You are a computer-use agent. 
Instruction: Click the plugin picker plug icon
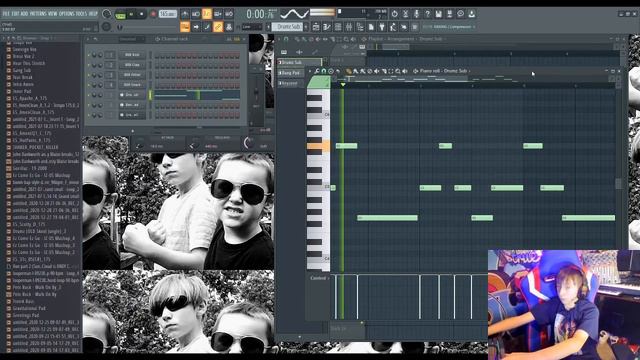(x=382, y=27)
